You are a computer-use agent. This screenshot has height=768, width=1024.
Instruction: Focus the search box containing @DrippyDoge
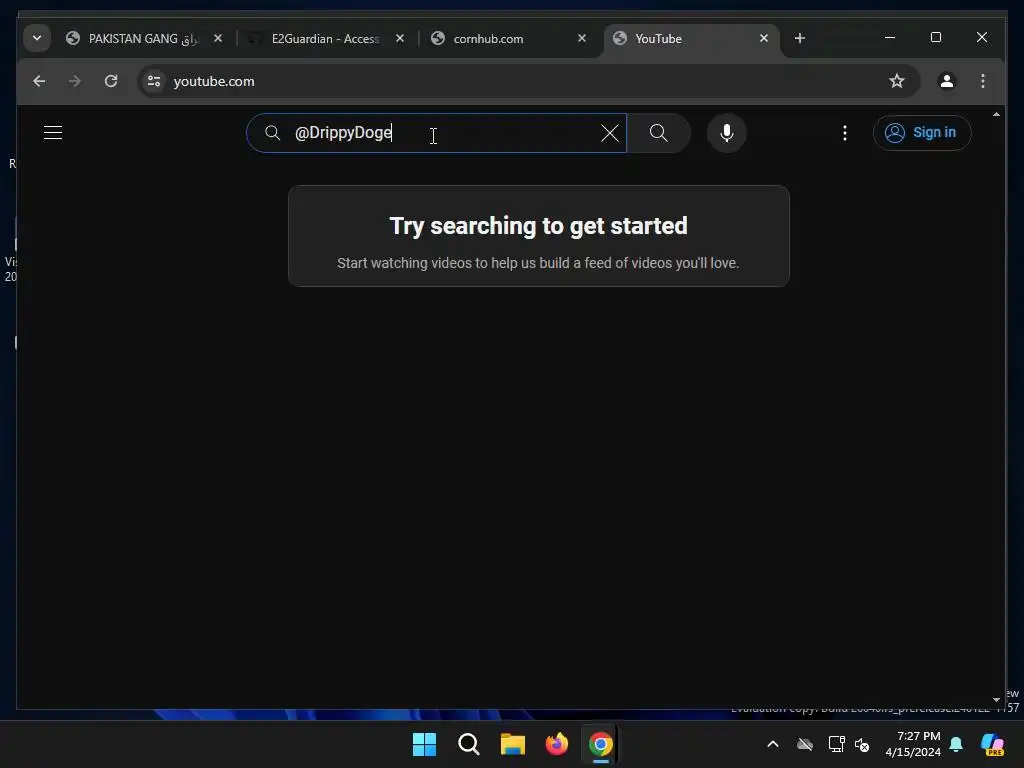click(436, 133)
